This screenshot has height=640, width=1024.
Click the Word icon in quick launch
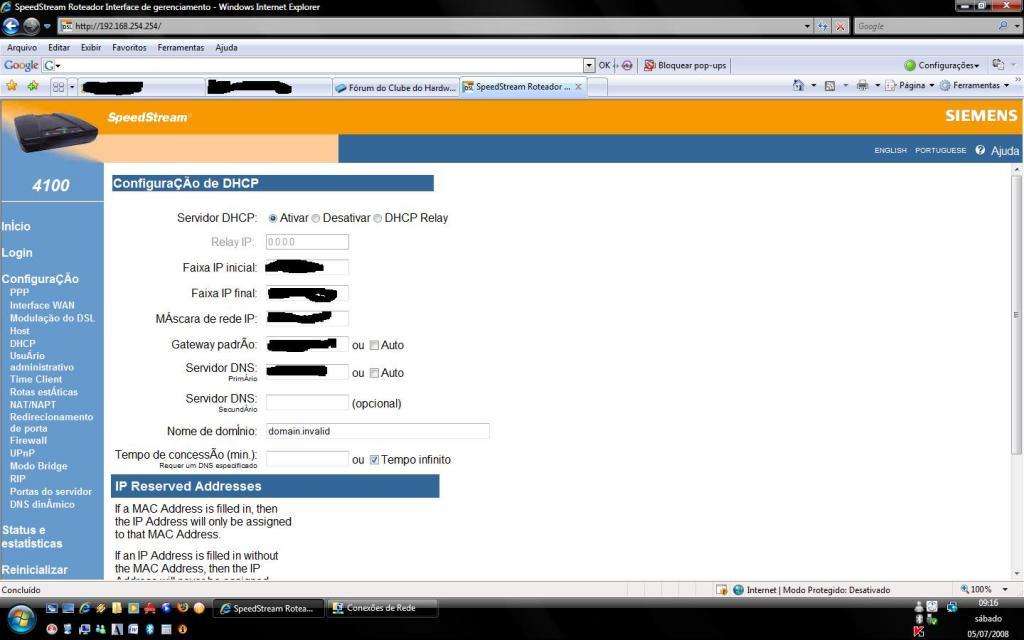pyautogui.click(x=133, y=629)
